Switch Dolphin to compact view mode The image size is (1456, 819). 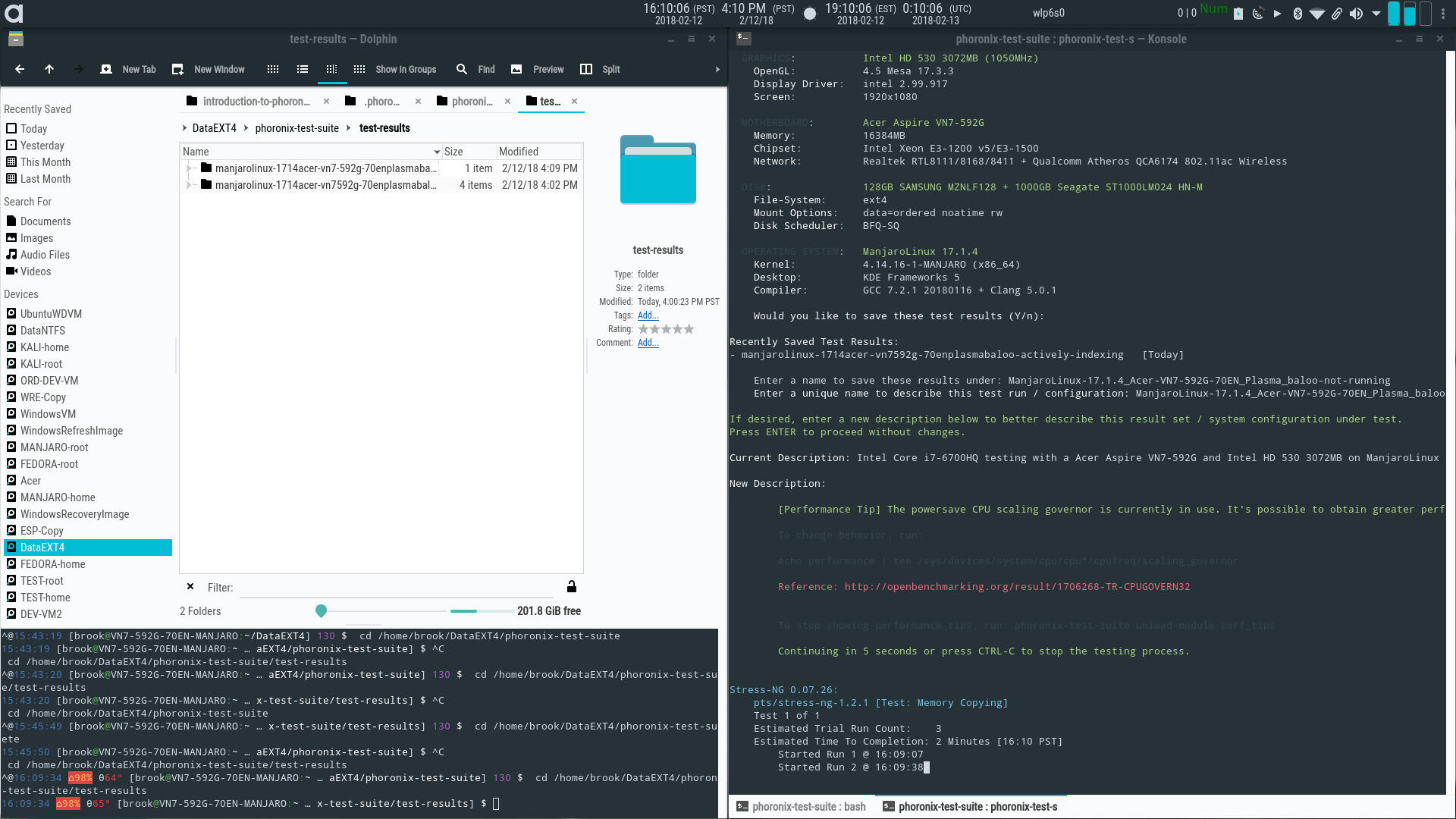[x=303, y=69]
